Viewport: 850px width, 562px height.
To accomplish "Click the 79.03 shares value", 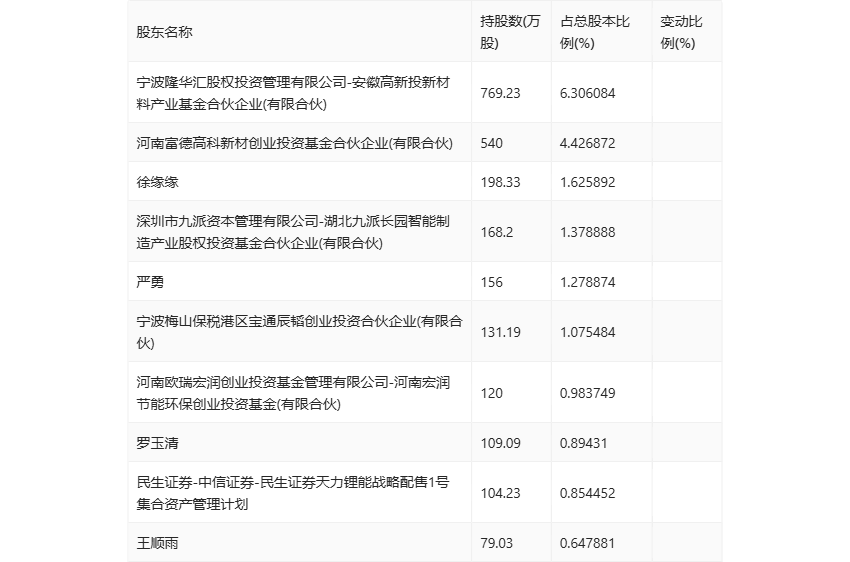I will [x=496, y=542].
